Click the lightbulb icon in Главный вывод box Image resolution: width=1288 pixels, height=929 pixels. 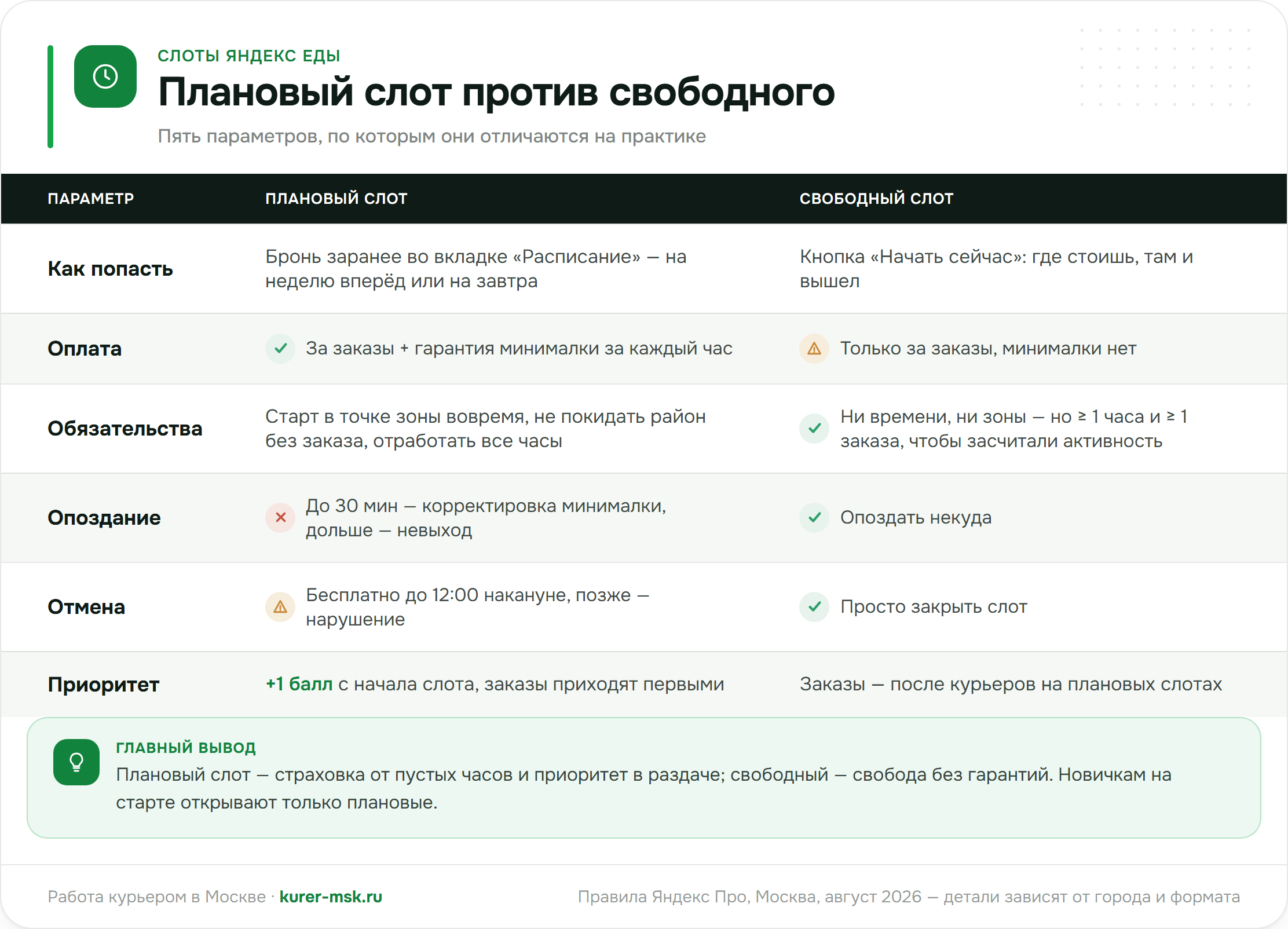click(76, 762)
